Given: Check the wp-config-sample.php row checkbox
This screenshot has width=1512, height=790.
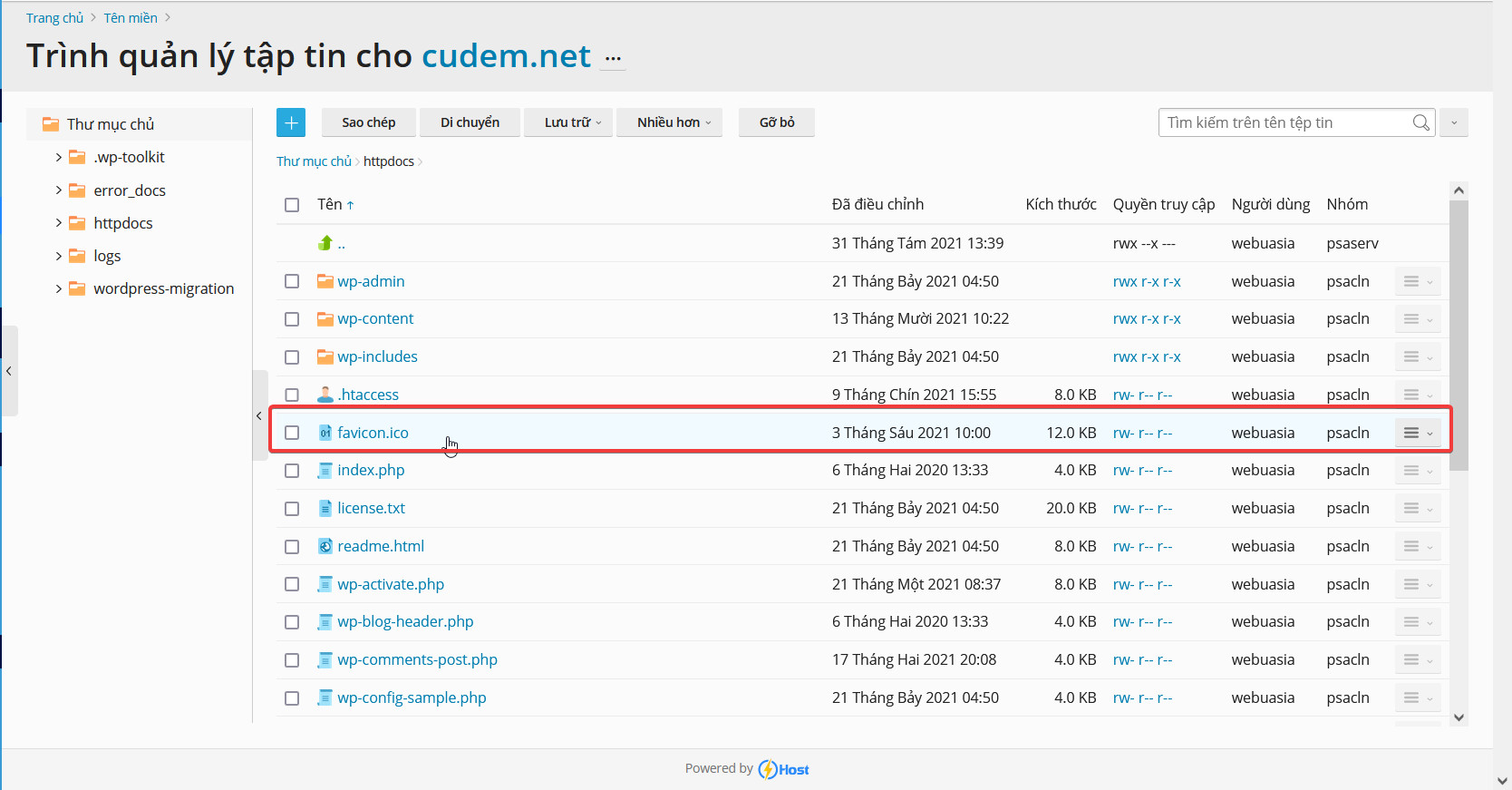Looking at the screenshot, I should pos(292,698).
